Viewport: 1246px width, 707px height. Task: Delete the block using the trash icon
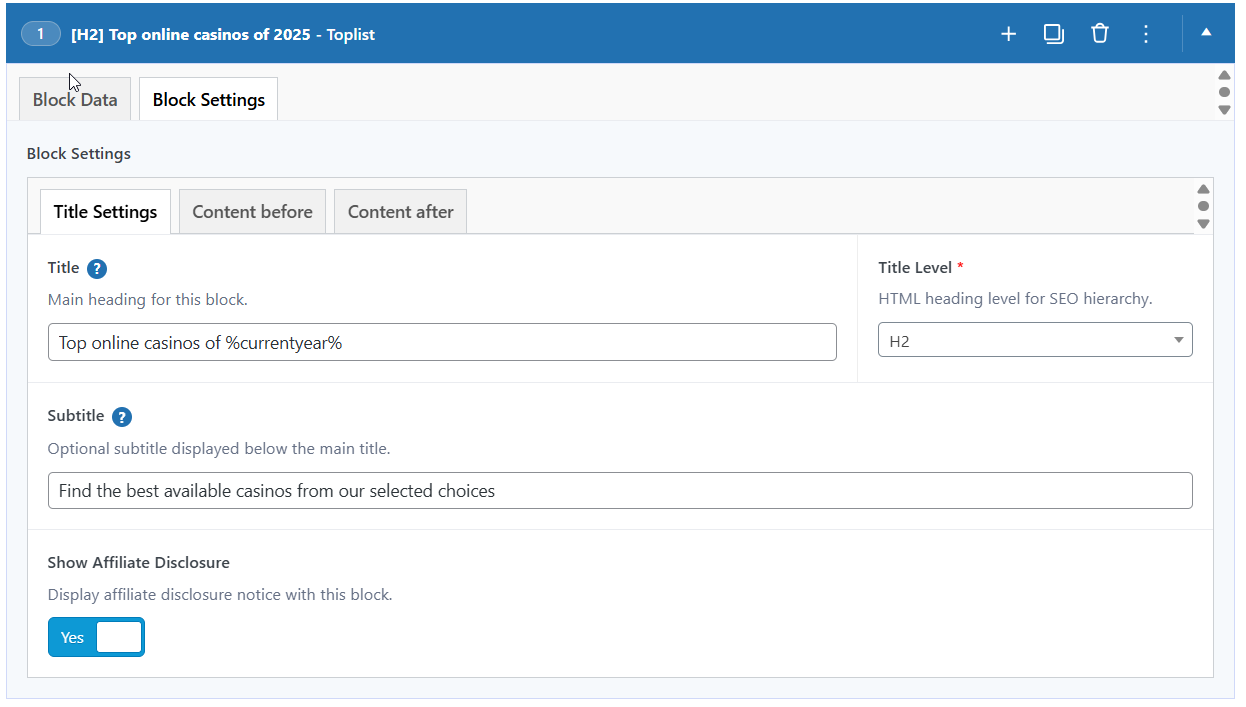[x=1100, y=34]
